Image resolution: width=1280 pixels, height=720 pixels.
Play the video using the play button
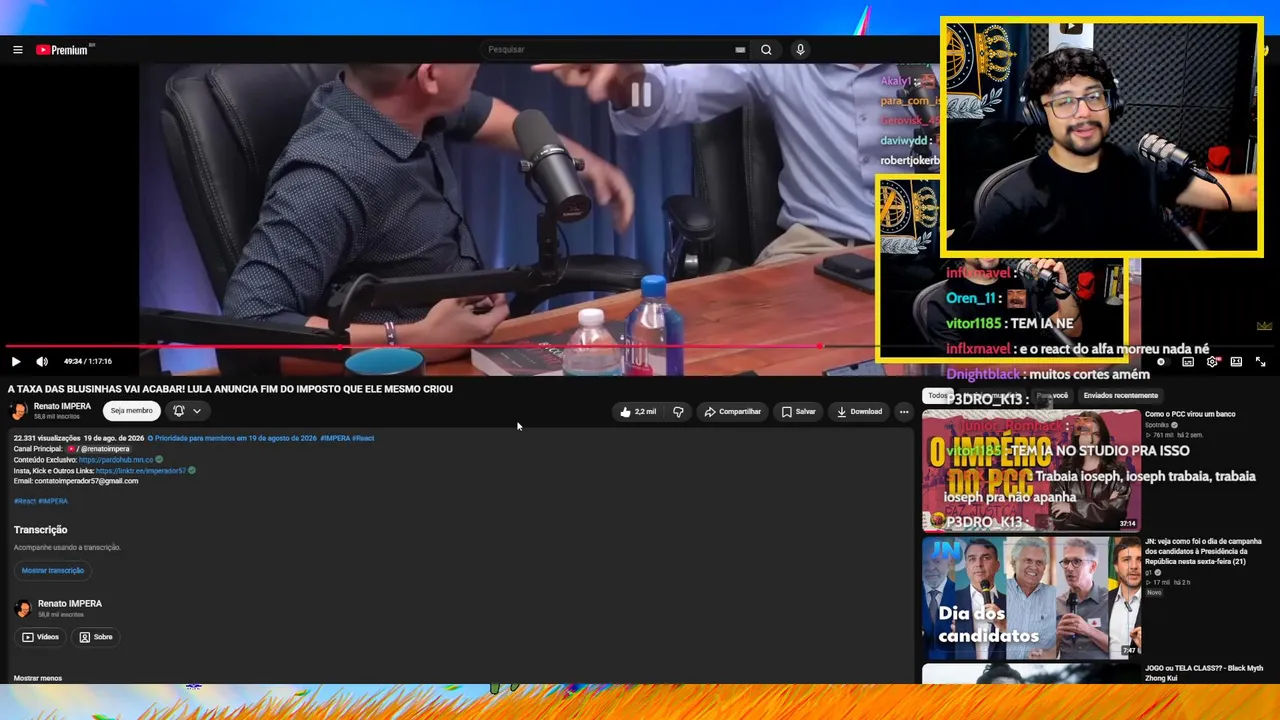click(16, 362)
